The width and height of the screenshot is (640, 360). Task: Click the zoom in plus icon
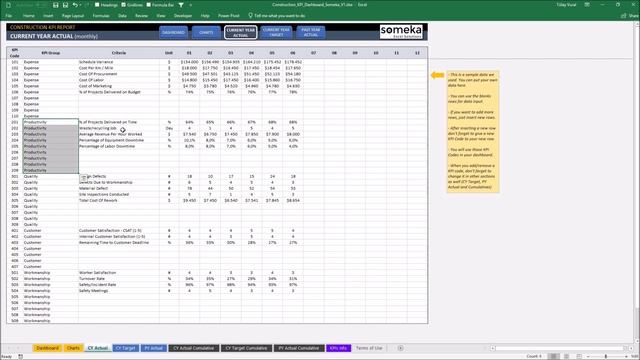(627, 356)
